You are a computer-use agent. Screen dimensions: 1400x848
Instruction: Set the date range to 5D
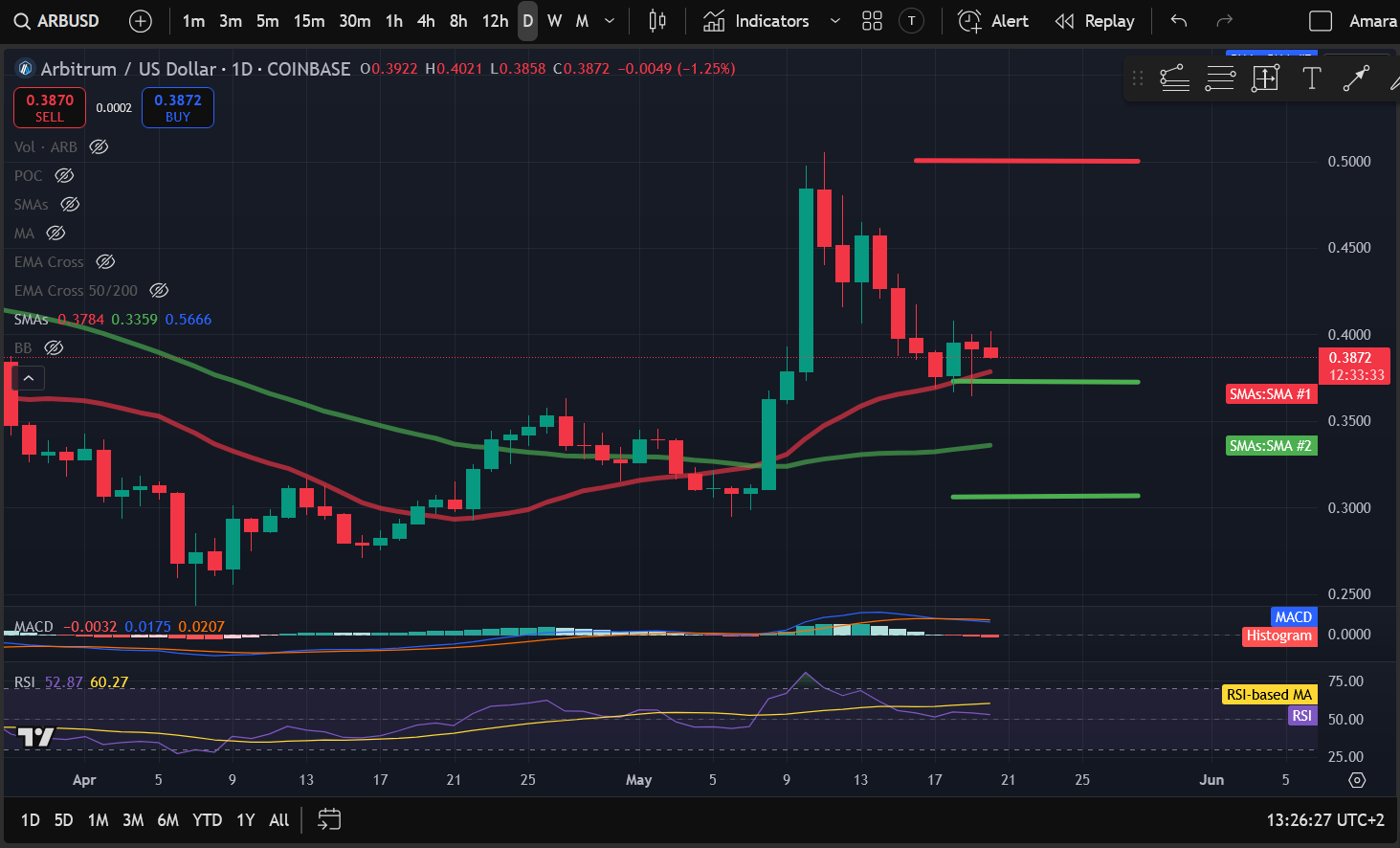pyautogui.click(x=63, y=820)
